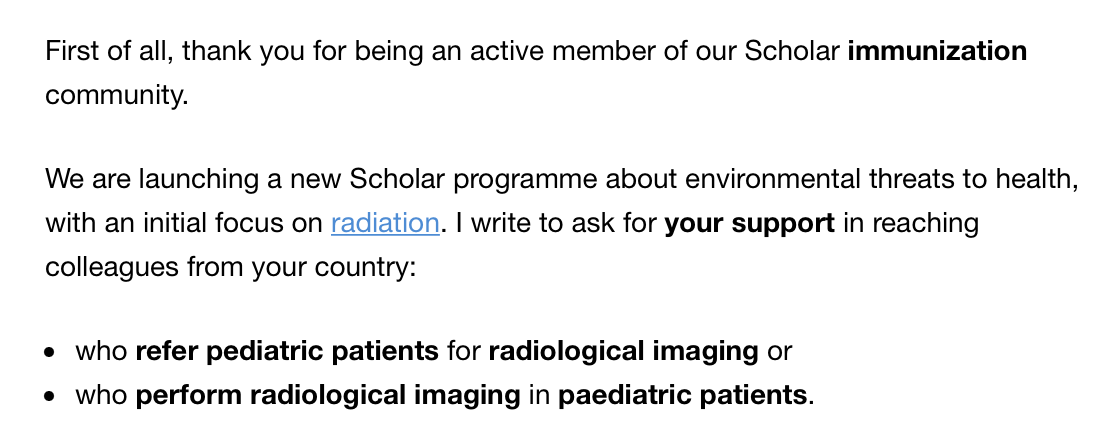The width and height of the screenshot is (1106, 438).
Task: Click bold phrase radiological imaging in first bullet
Action: 623,351
